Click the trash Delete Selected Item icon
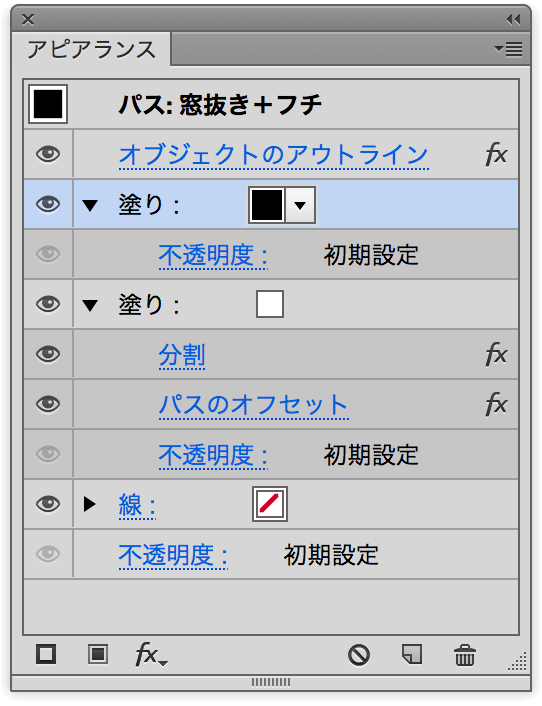The image size is (542, 706). coord(465,655)
